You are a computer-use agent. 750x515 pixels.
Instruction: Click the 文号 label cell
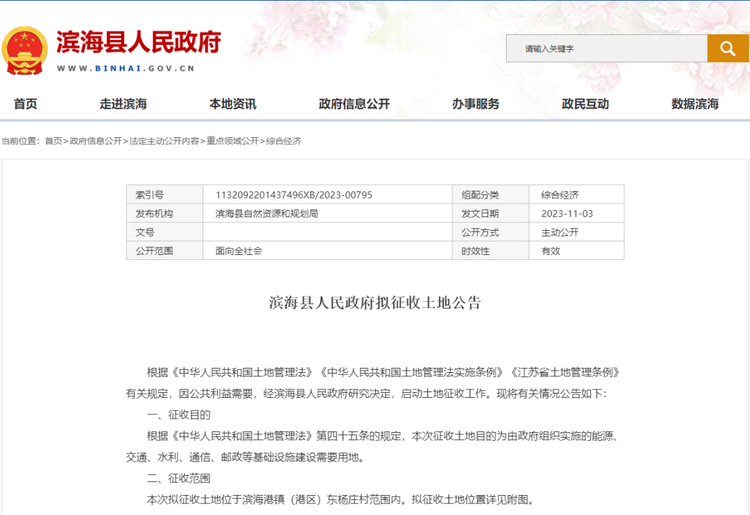165,232
